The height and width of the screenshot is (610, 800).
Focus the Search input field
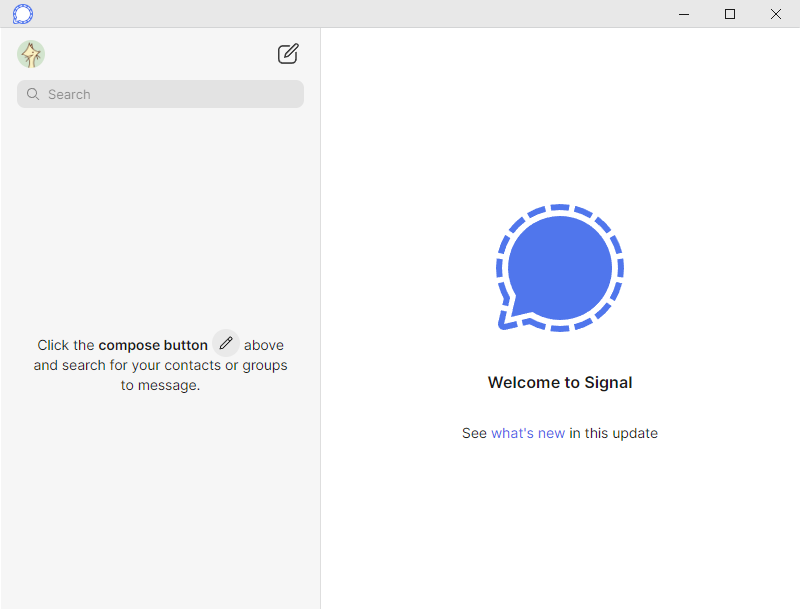click(160, 94)
